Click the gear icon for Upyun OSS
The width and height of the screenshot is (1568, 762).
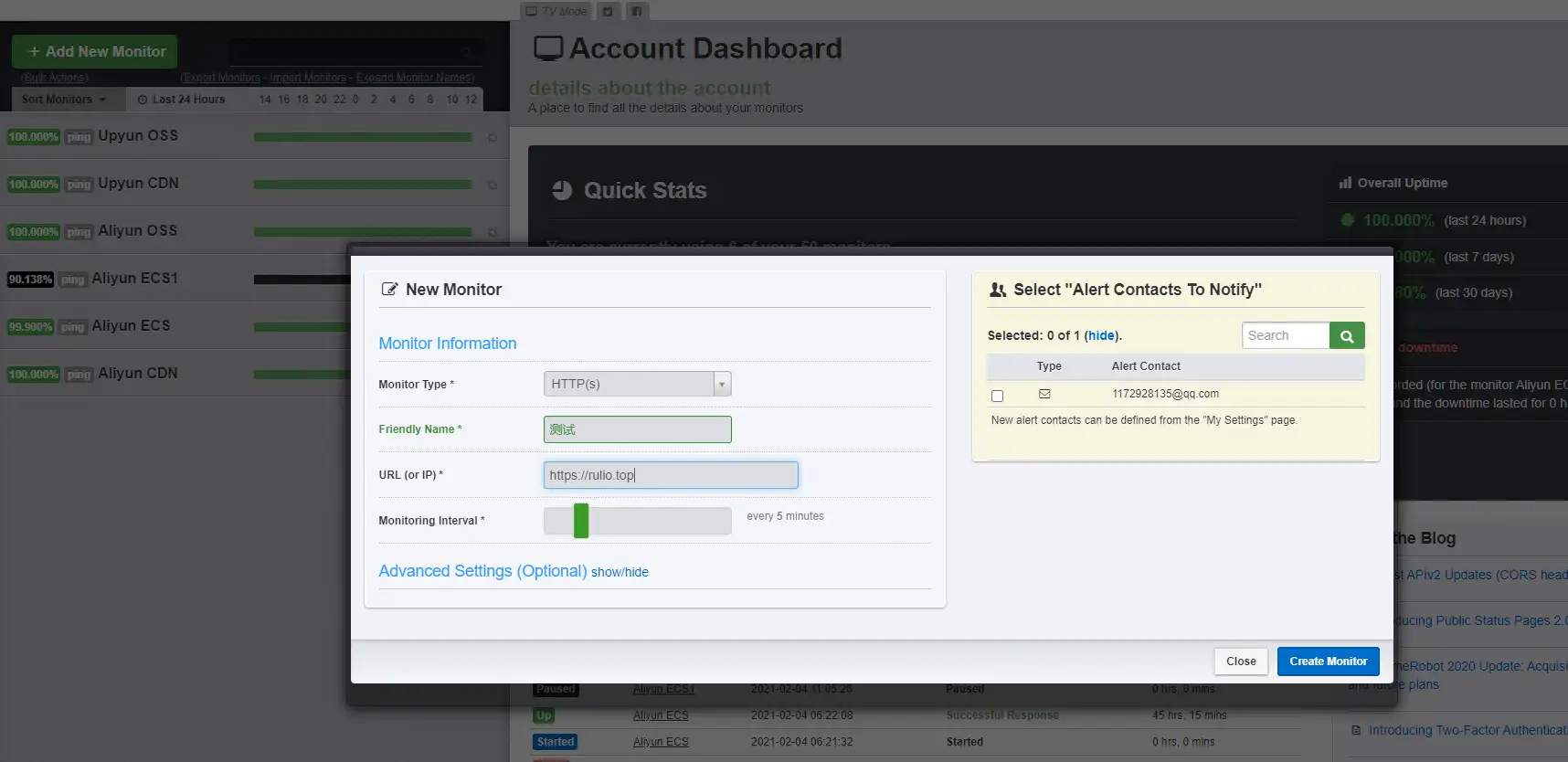(x=493, y=137)
